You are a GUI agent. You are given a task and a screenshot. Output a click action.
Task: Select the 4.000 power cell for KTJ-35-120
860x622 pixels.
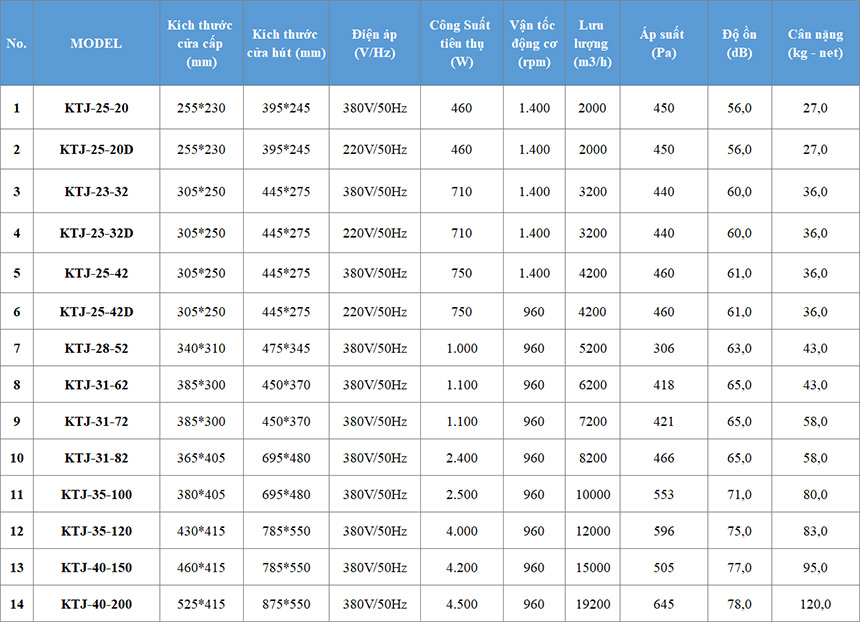[x=461, y=531]
